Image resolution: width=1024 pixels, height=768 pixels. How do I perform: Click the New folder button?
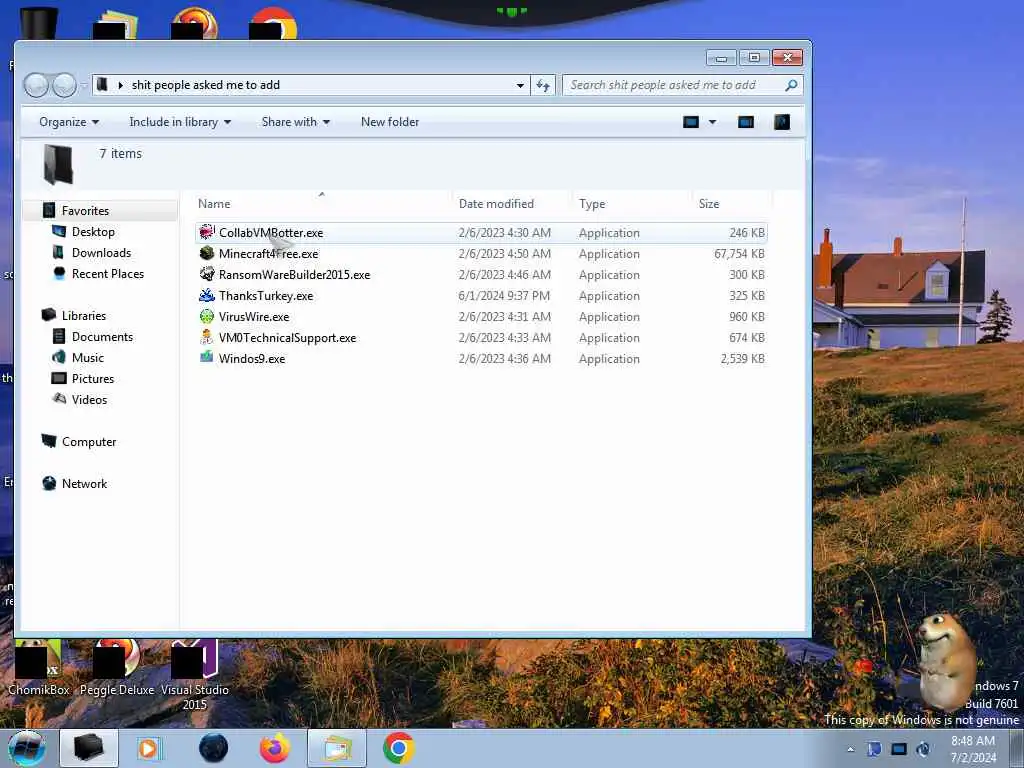point(390,122)
